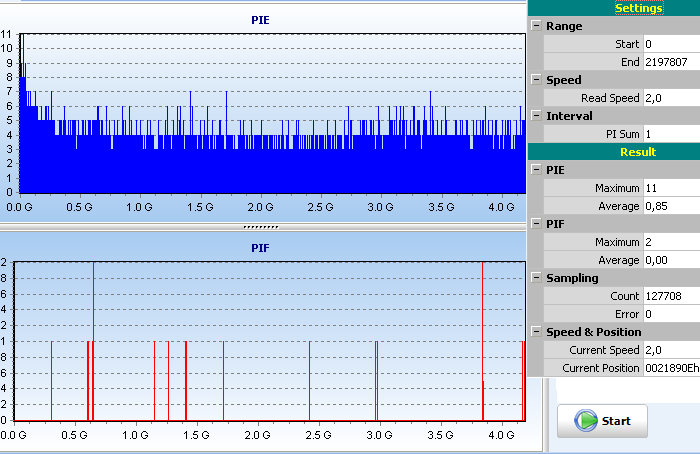Screen dimensions: 700x454
Task: Click the splitter grip between PIE and PIF charts
Action: coord(261,227)
